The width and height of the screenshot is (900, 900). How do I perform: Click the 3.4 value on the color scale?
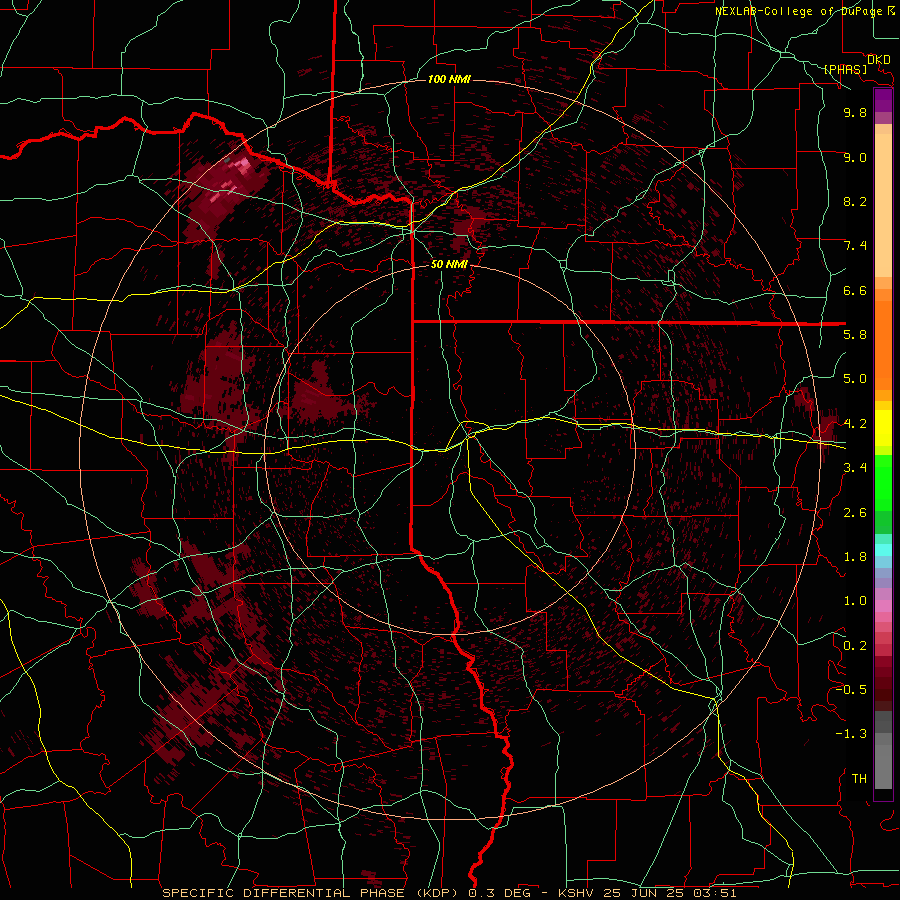click(855, 468)
